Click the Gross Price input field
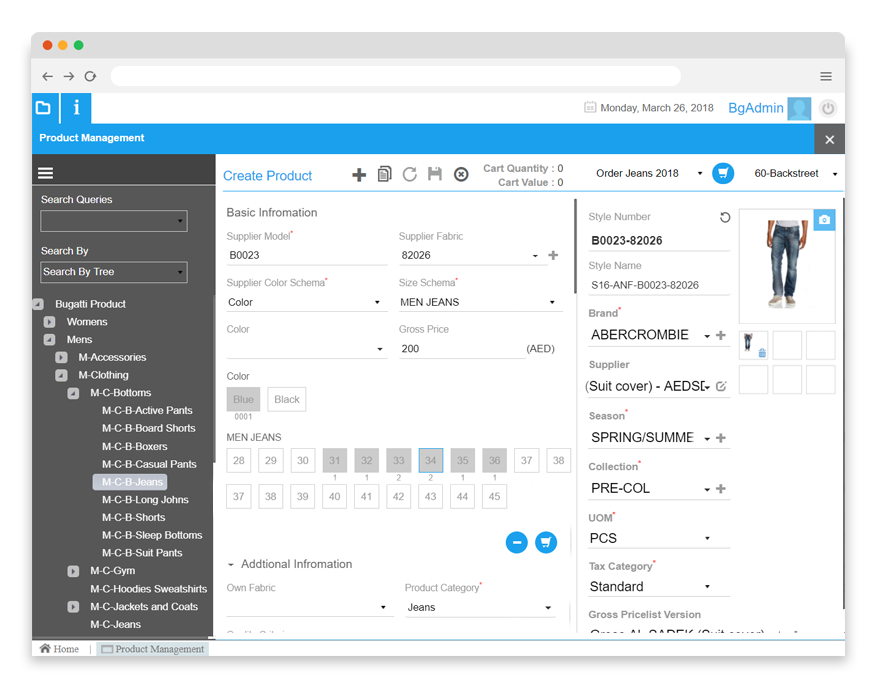 [460, 349]
